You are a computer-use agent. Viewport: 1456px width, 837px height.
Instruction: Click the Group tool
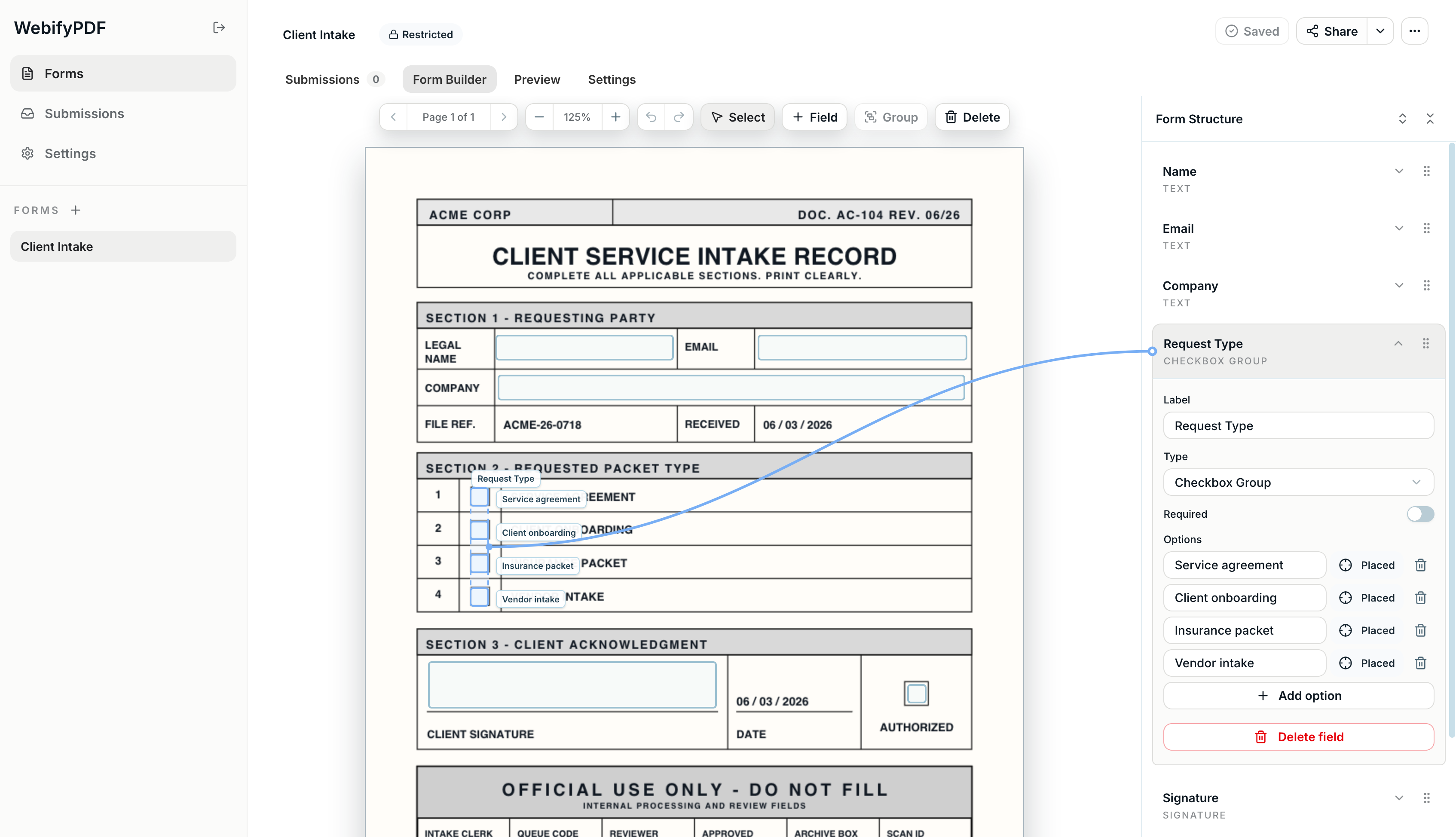[x=890, y=117]
